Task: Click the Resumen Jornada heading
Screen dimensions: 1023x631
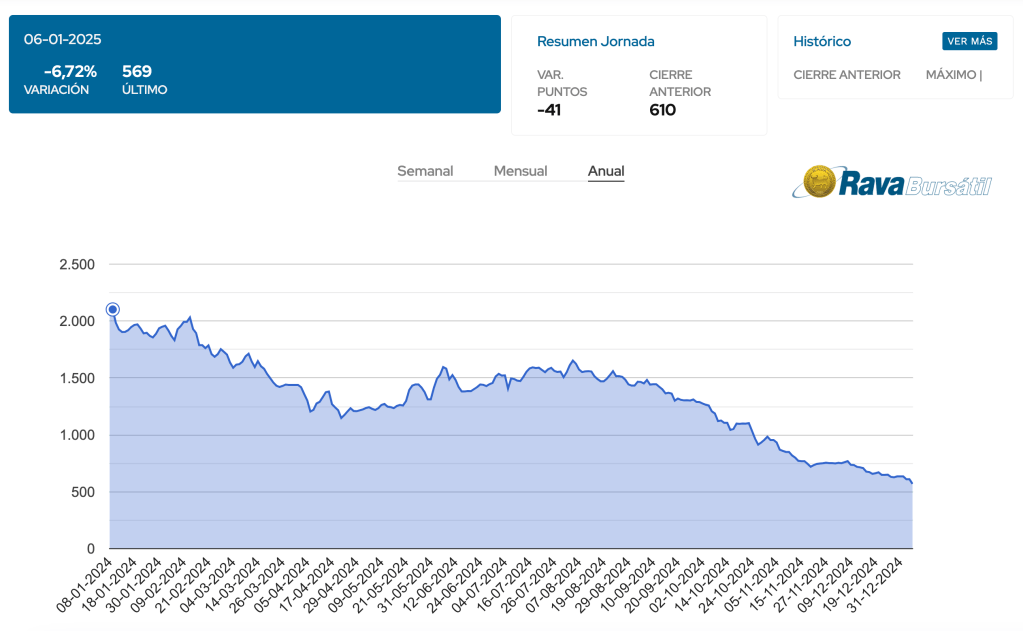Action: (x=596, y=41)
